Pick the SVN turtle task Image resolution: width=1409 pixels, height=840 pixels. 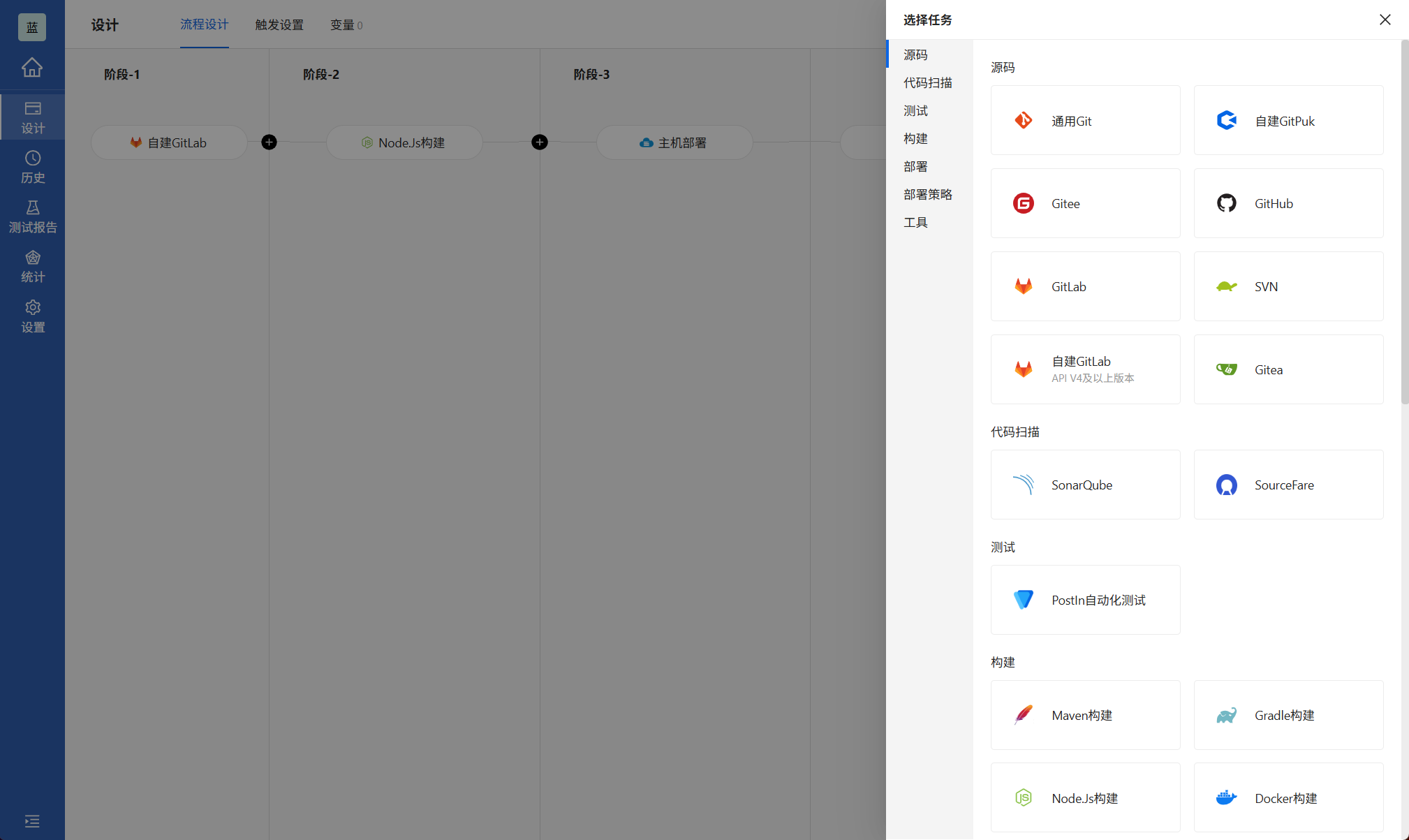click(x=1288, y=286)
